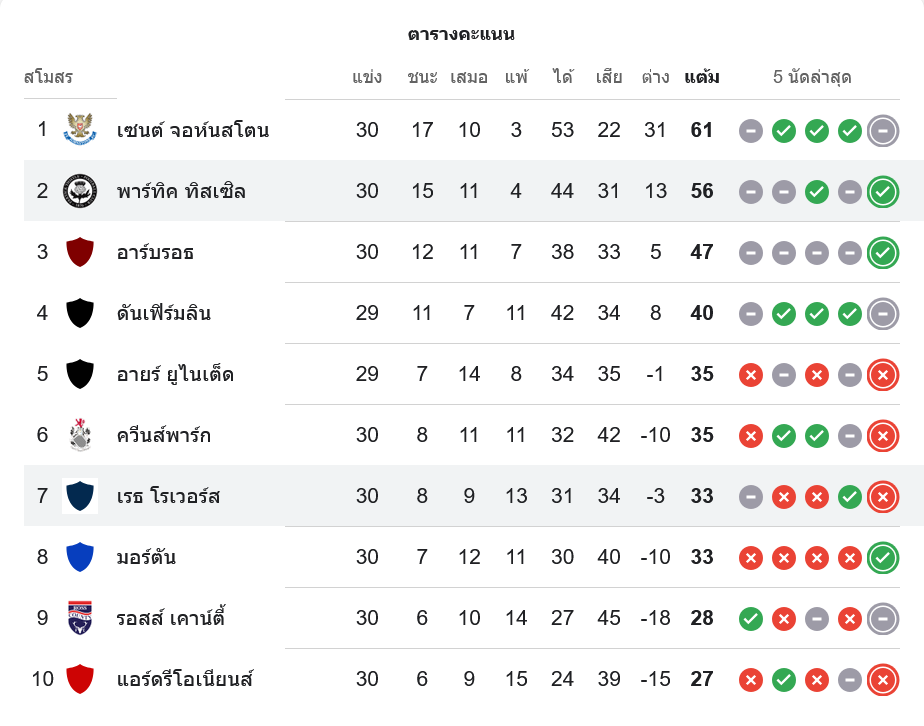This screenshot has width=924, height=726.
Task: Click the Queen's Park club crest
Action: point(80,435)
